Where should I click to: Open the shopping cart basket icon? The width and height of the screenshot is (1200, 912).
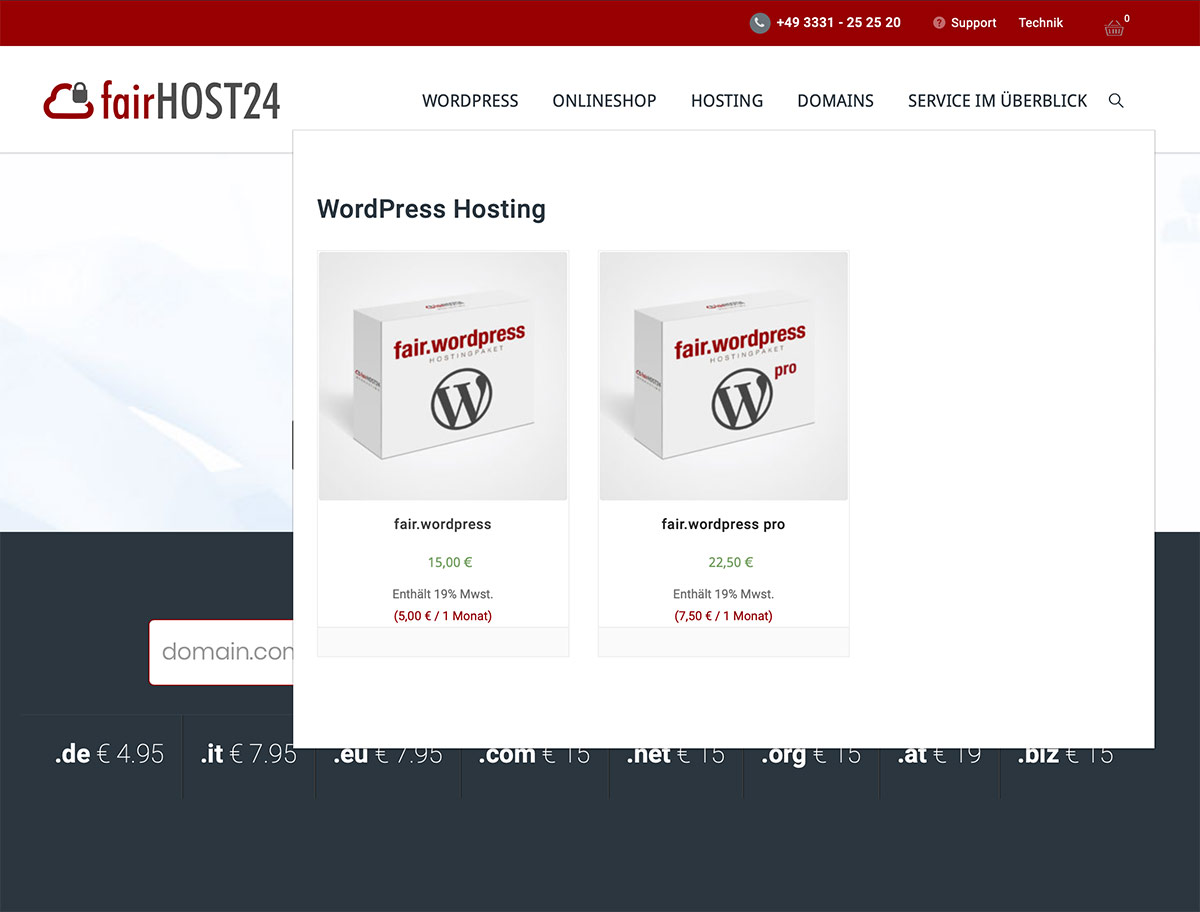pos(1114,27)
